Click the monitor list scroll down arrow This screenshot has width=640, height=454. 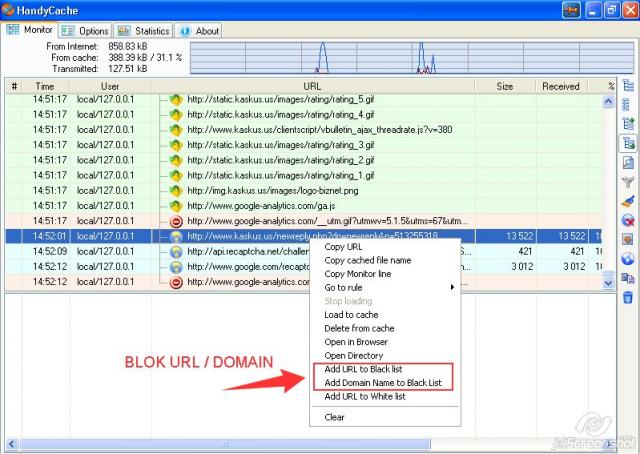[x=608, y=283]
